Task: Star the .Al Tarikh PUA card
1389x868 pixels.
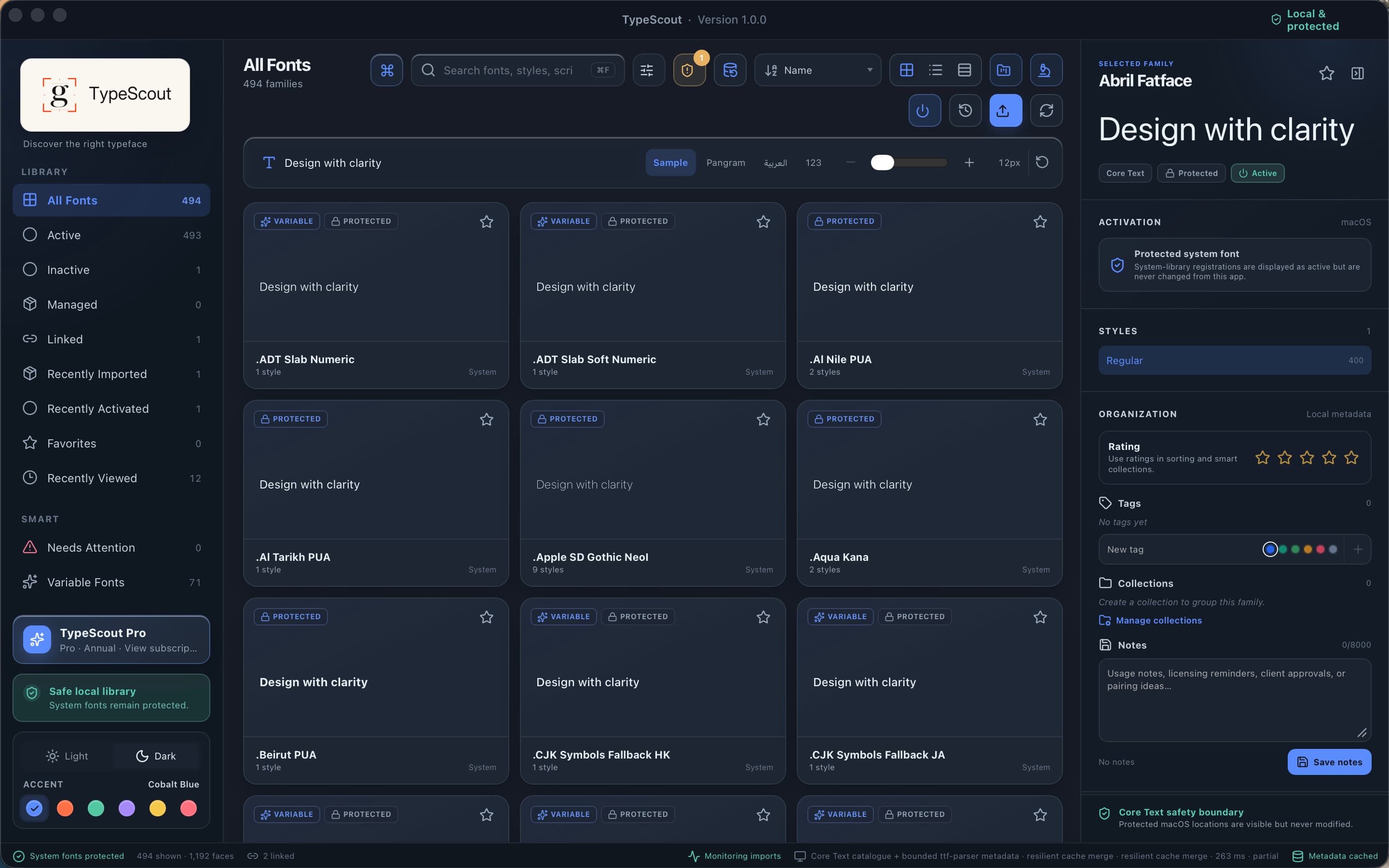Action: [x=486, y=420]
